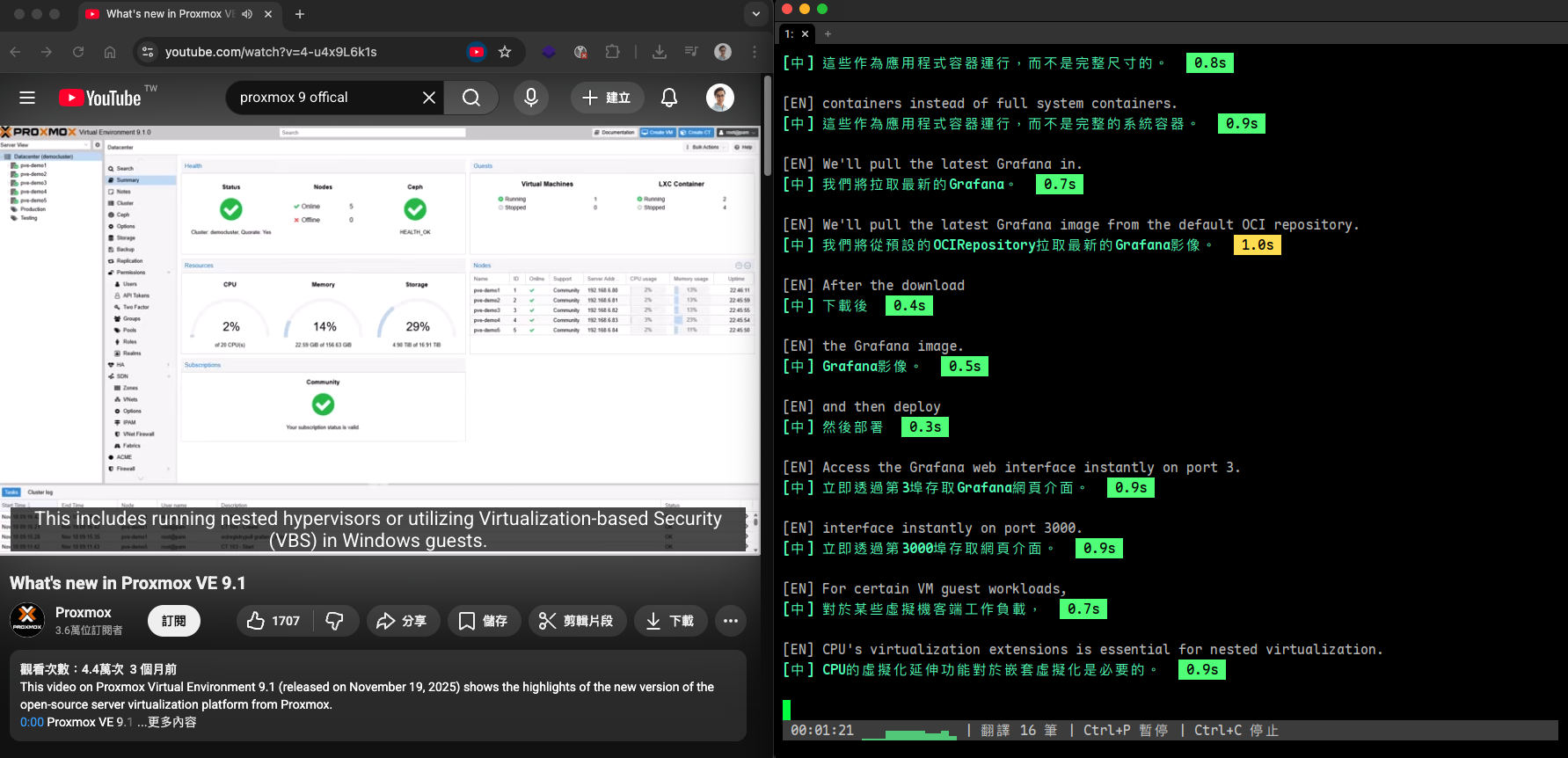1568x758 pixels.
Task: Open the browser tab search dropdown
Action: pyautogui.click(x=755, y=14)
